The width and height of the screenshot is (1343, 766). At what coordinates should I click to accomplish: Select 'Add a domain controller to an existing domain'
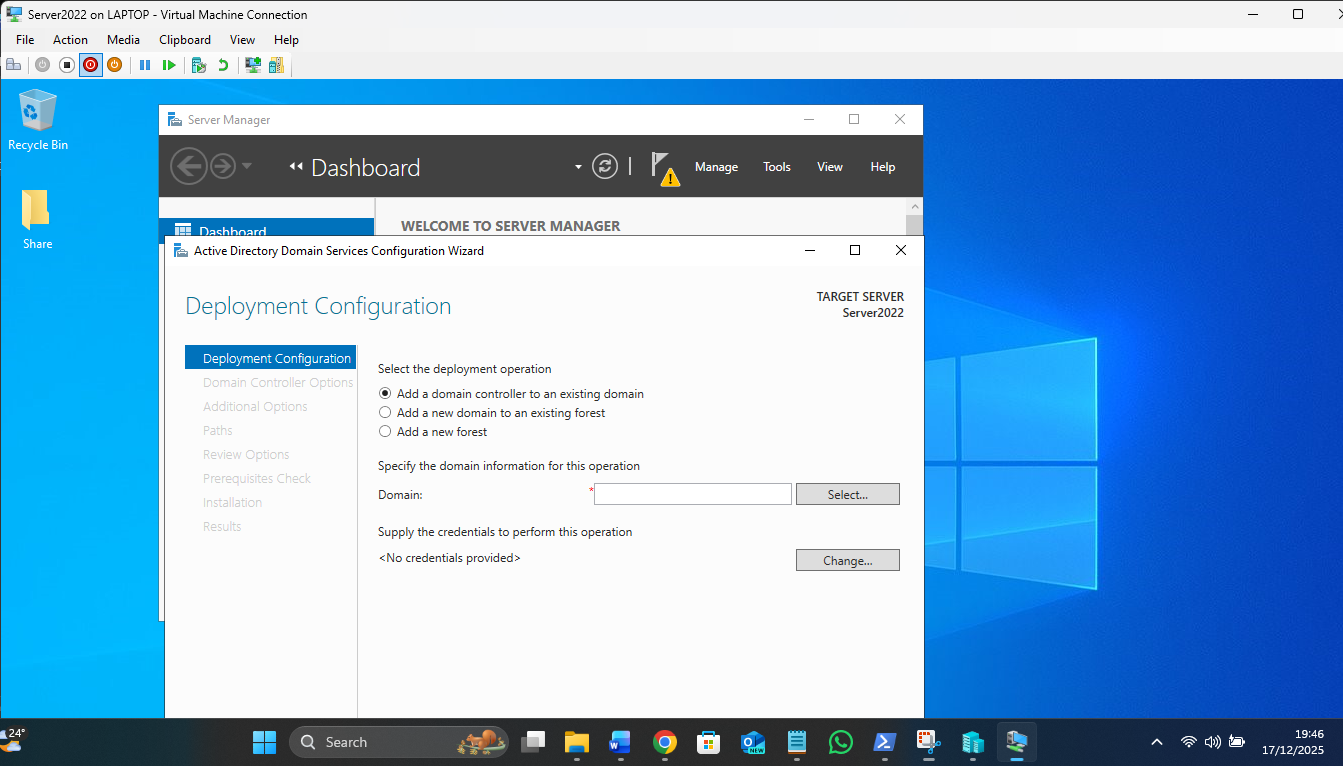pos(385,394)
